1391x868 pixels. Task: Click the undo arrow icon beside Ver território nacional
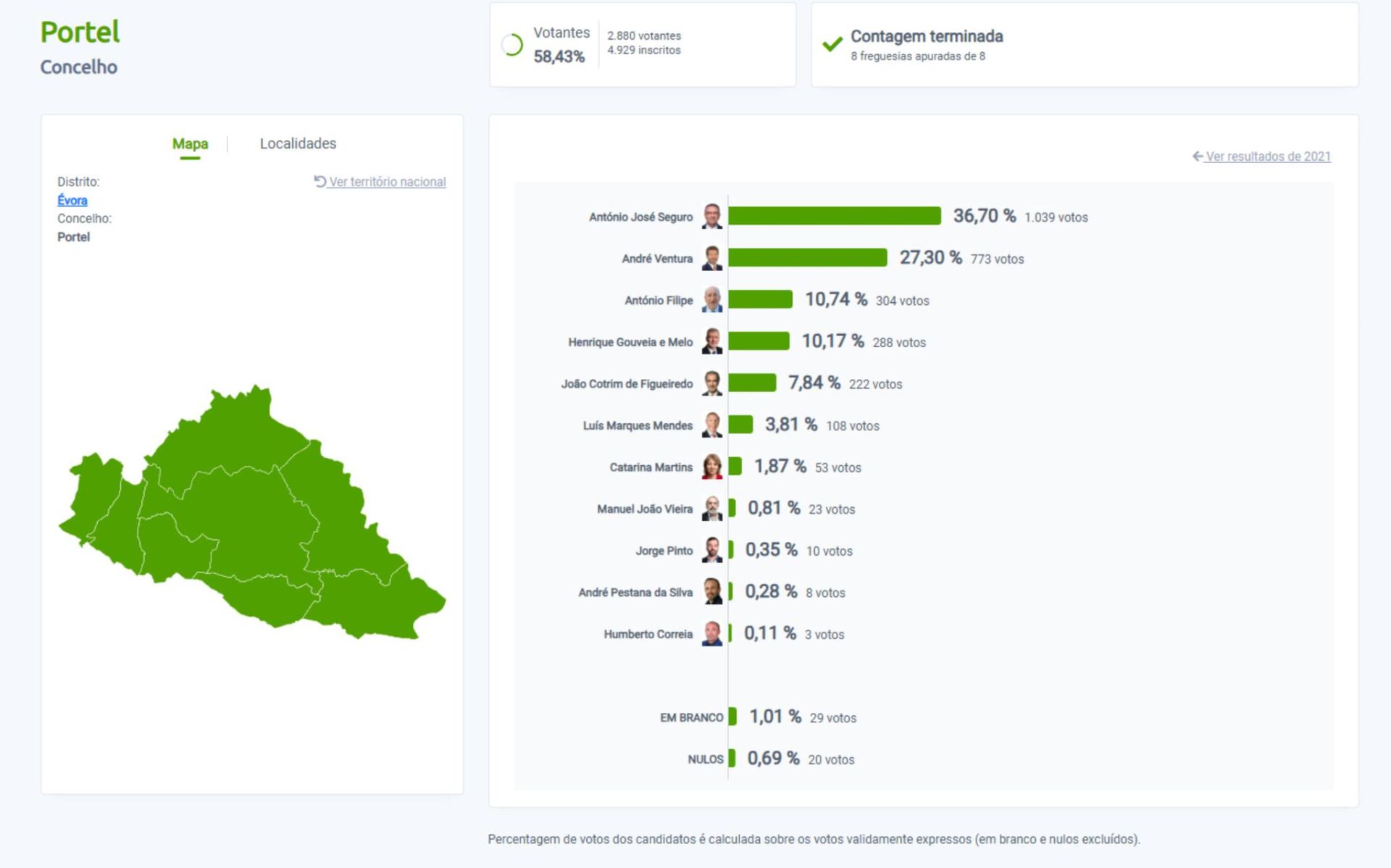click(319, 181)
